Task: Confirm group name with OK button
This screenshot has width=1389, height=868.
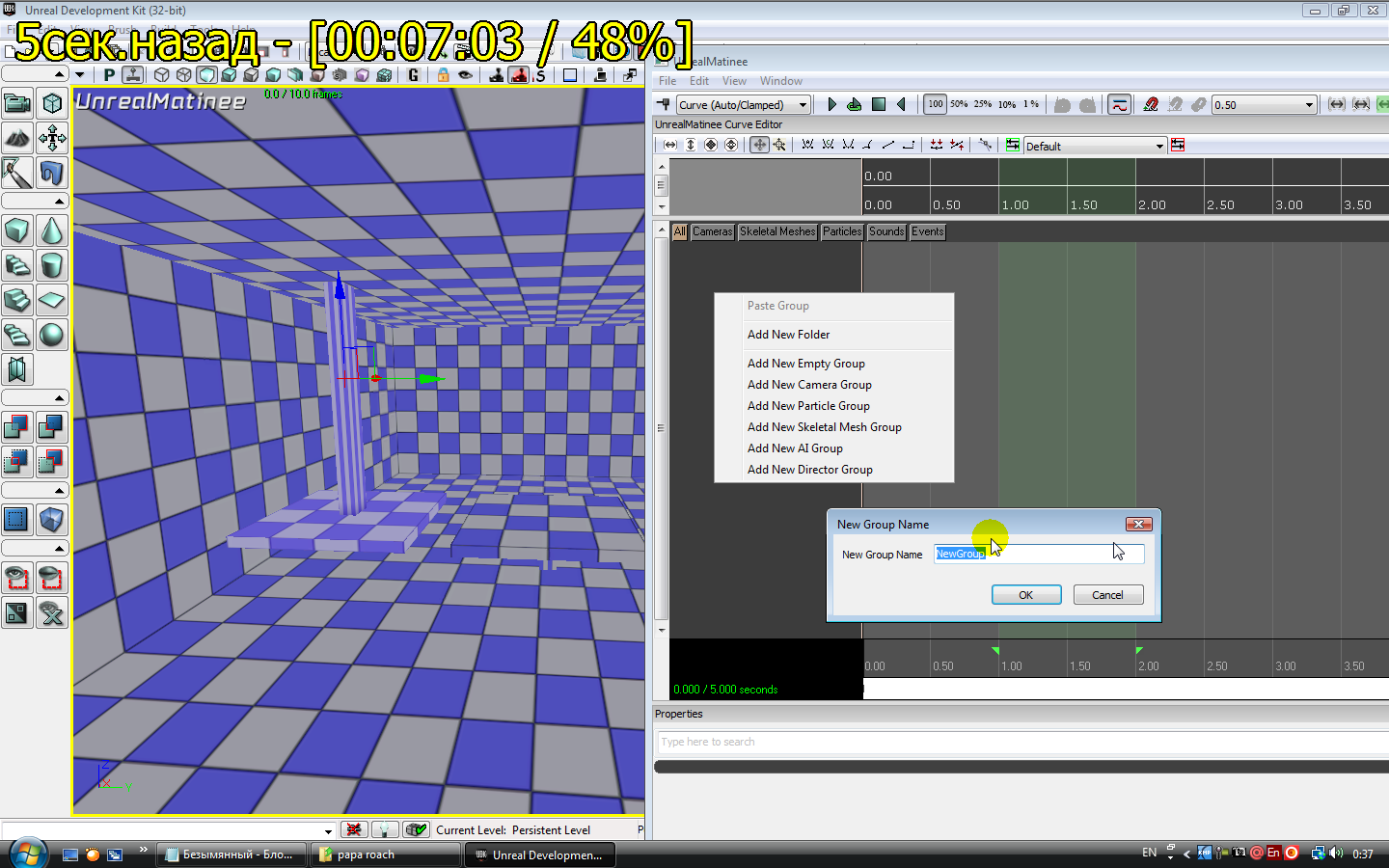Action: tap(1026, 595)
